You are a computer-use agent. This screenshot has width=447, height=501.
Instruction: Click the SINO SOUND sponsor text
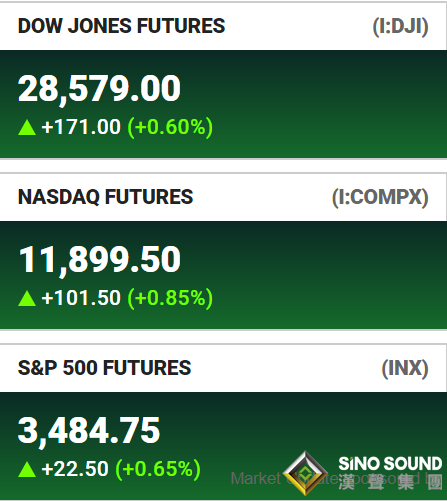tap(390, 464)
